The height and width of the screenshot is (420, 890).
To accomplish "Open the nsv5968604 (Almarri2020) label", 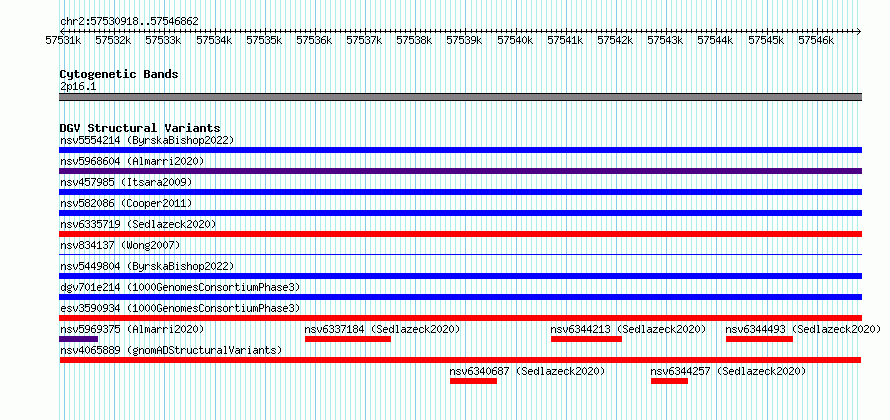I will coord(132,161).
